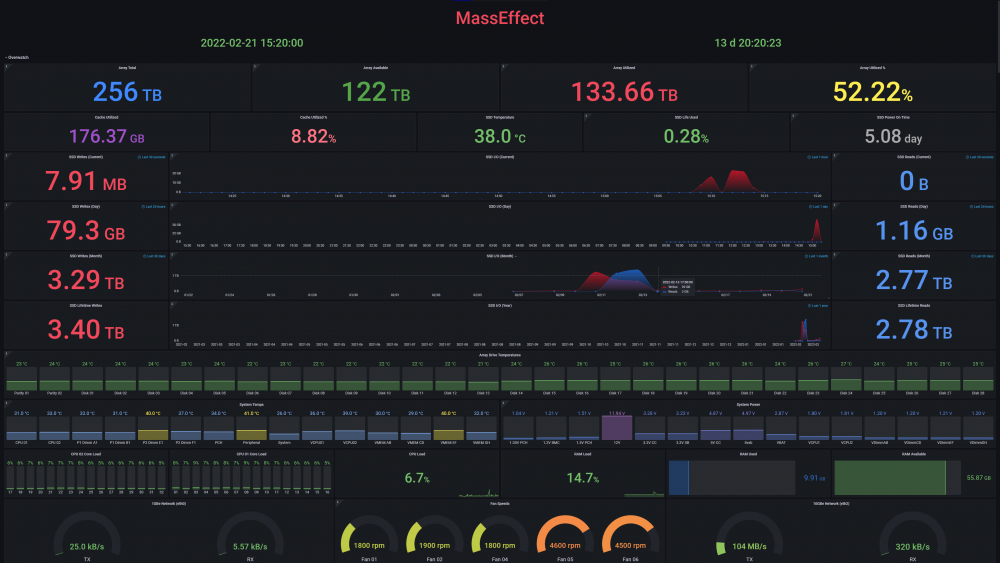The image size is (1000, 563).
Task: Click Last 1 day label on SSD I/O (Day)
Action: [818, 207]
